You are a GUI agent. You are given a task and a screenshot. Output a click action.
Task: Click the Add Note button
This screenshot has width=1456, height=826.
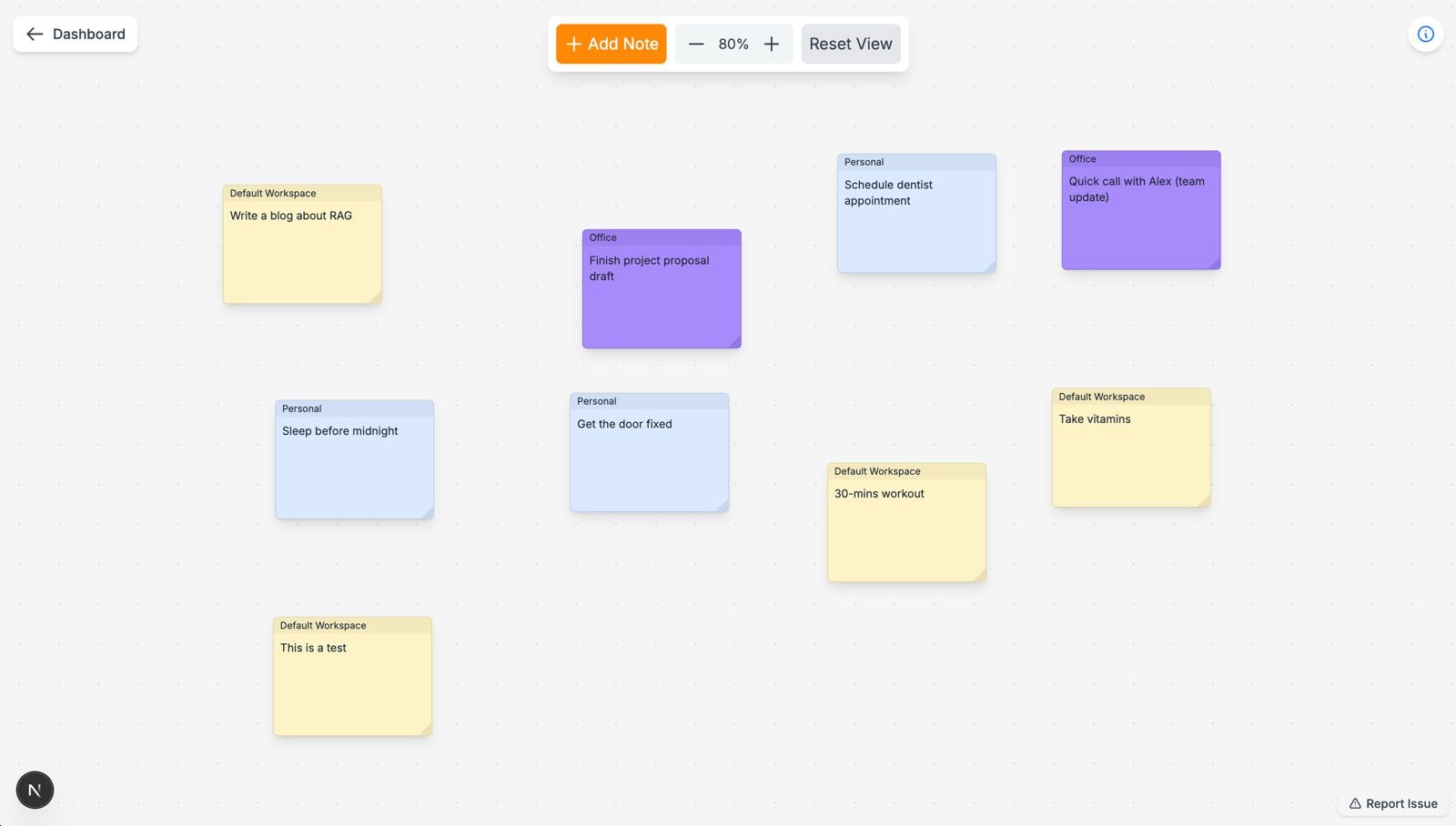612,44
